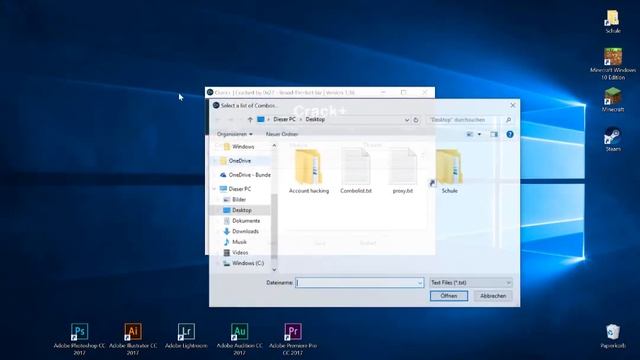Select the Schule folder in file dialog

point(449,171)
